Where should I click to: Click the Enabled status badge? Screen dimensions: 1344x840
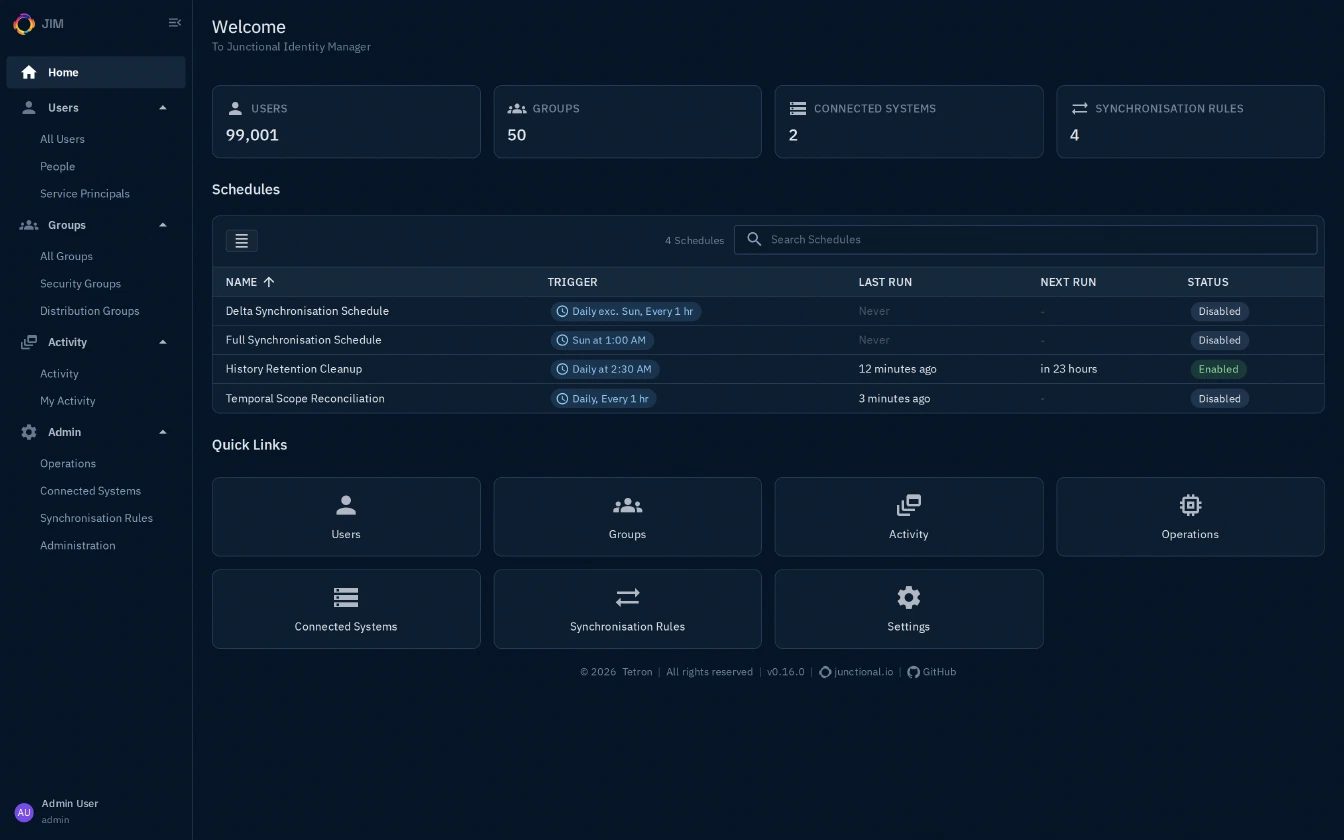pyautogui.click(x=1218, y=369)
